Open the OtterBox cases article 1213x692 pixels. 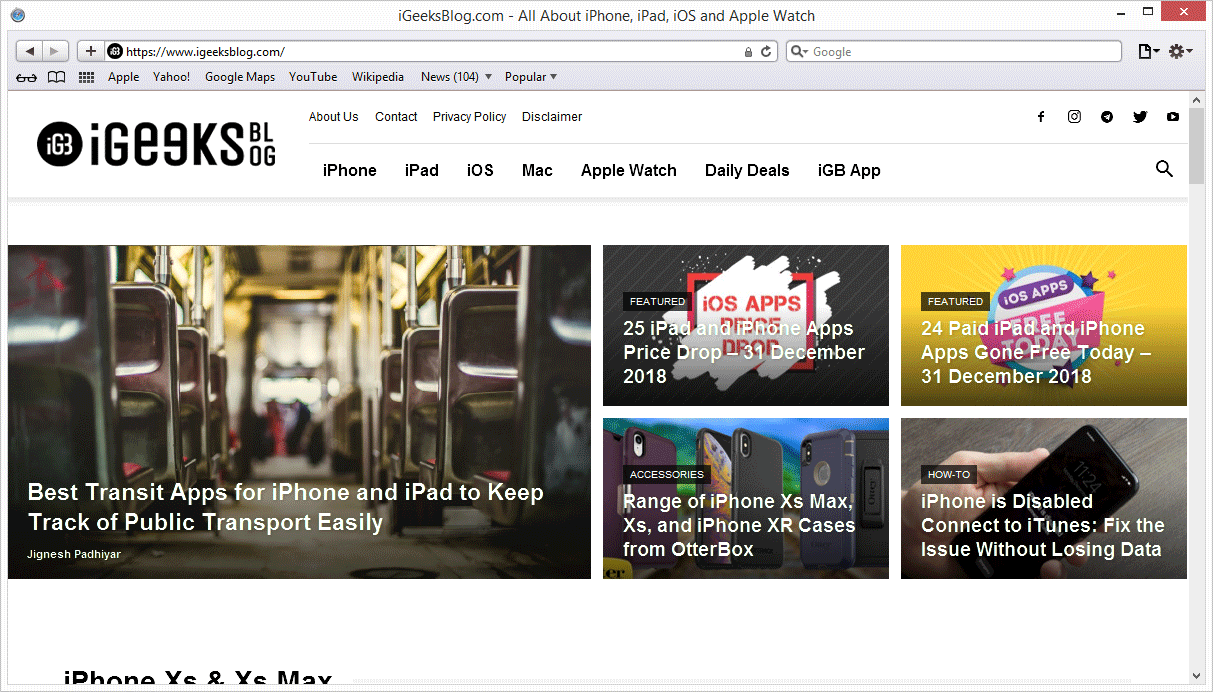tap(739, 525)
